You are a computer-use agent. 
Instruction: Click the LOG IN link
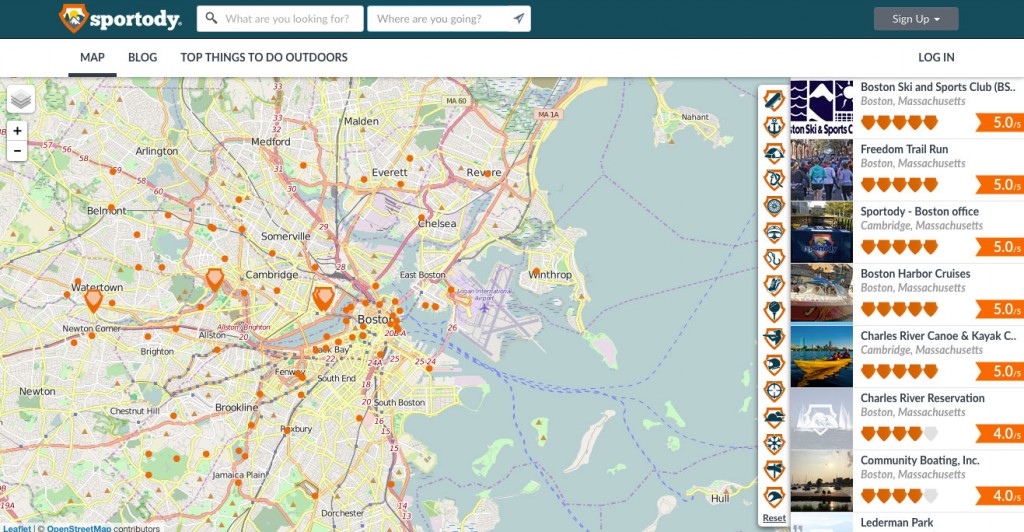pyautogui.click(x=936, y=57)
